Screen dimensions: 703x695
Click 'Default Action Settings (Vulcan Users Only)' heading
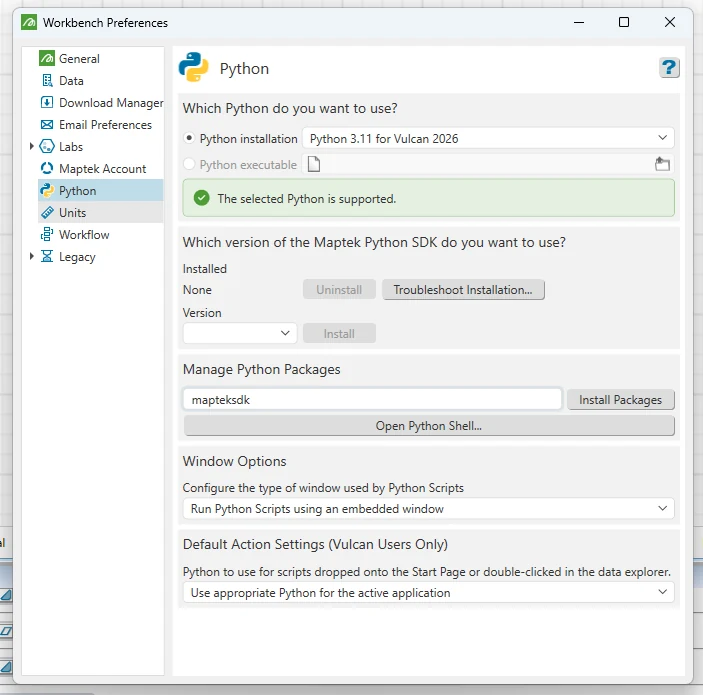pos(315,544)
